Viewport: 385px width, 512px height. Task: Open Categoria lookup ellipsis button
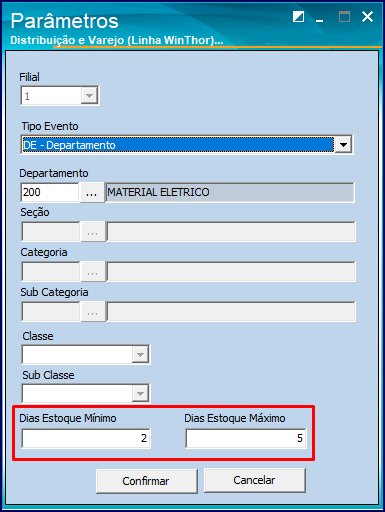coord(93,272)
